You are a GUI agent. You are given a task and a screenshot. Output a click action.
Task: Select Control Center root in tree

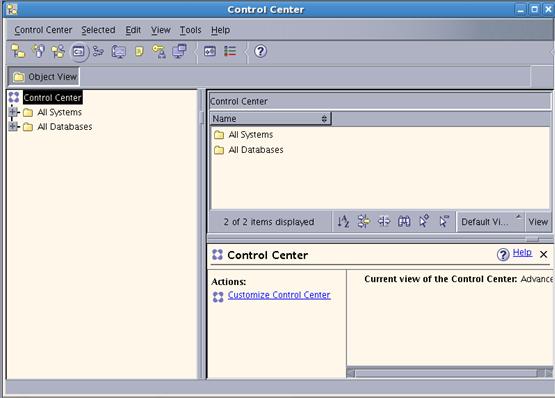point(52,98)
